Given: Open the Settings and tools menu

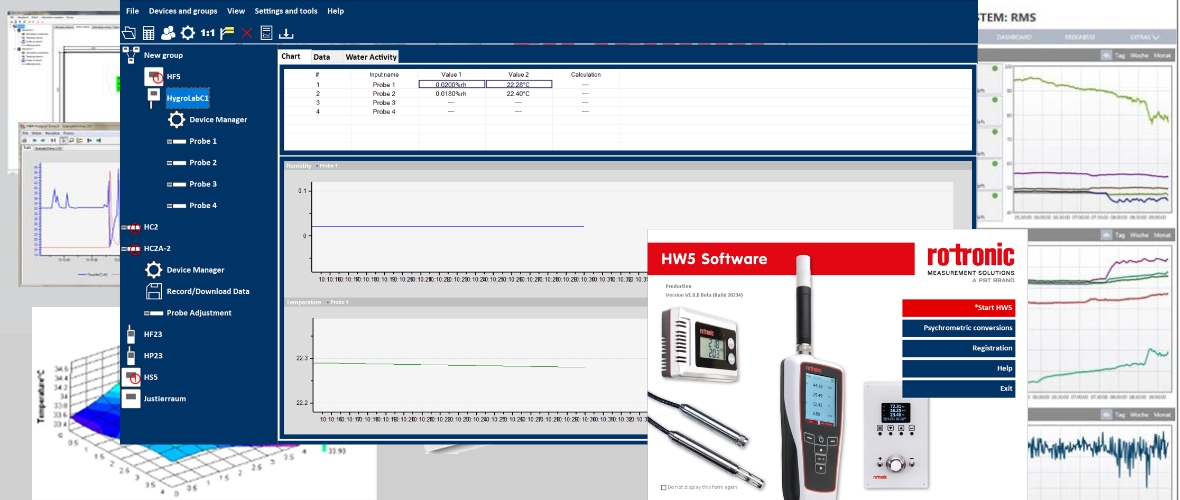Looking at the screenshot, I should [x=286, y=11].
